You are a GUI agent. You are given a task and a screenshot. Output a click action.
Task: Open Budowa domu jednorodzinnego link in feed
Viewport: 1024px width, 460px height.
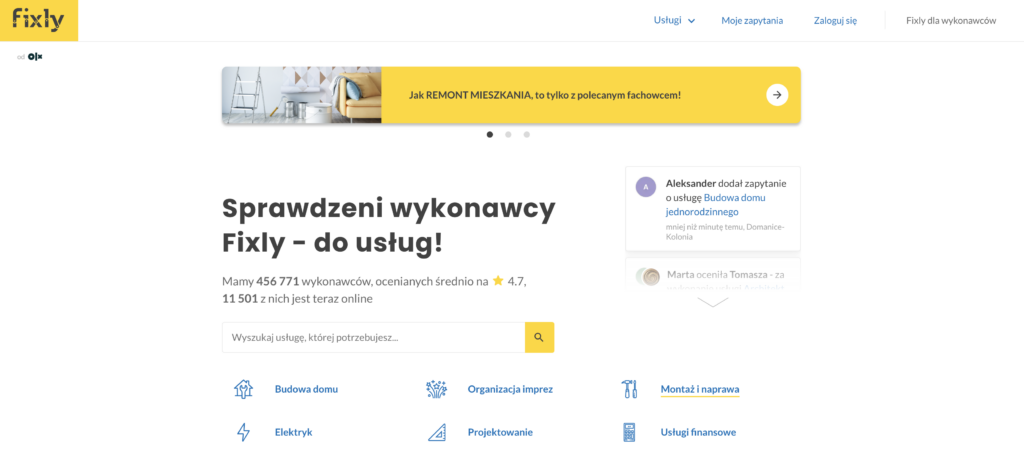click(716, 205)
